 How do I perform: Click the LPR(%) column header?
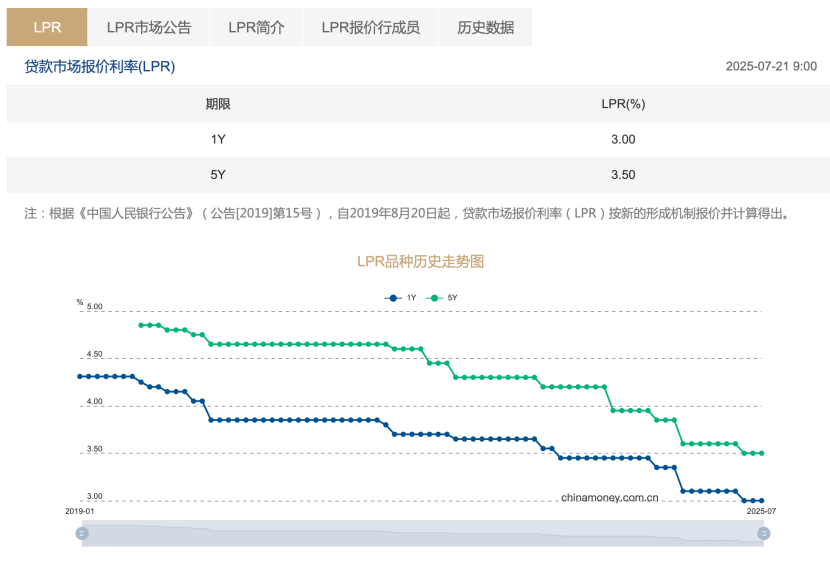[x=623, y=104]
